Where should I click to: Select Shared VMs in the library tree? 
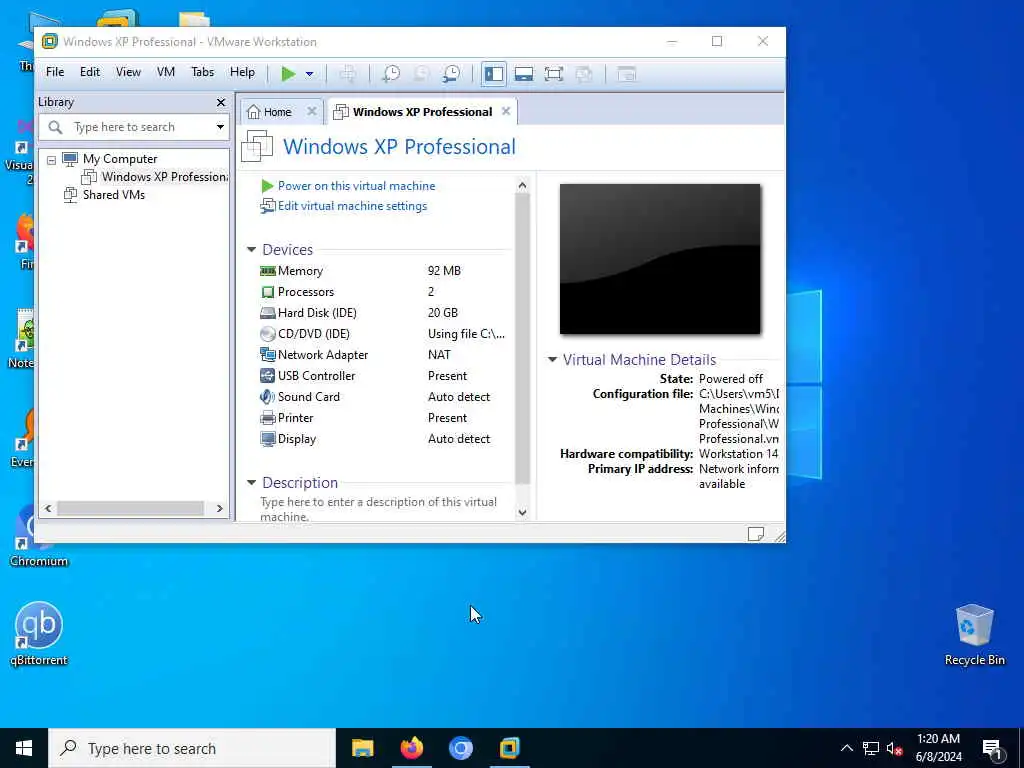click(x=104, y=195)
